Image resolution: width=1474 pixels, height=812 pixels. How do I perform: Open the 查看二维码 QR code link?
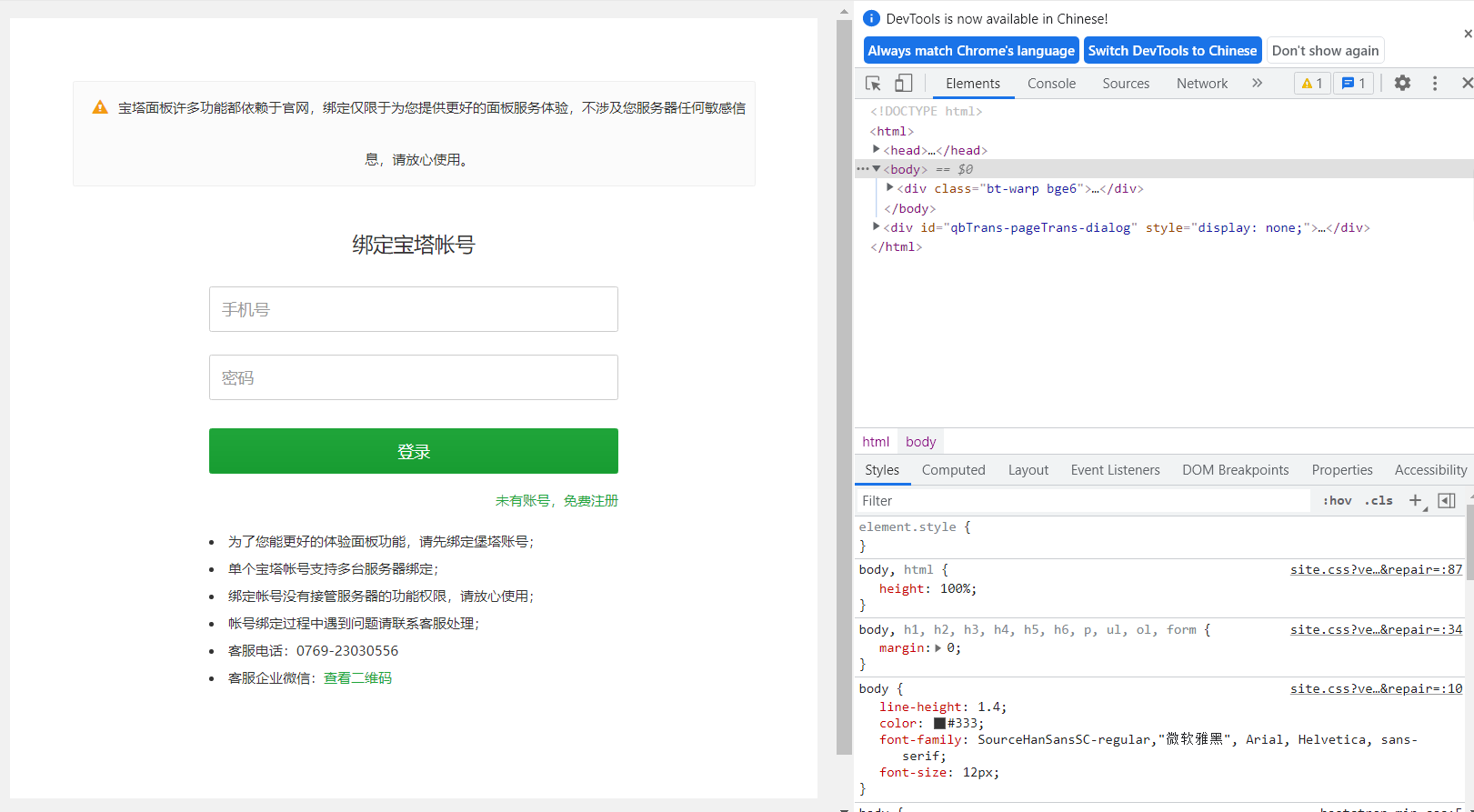tap(357, 677)
